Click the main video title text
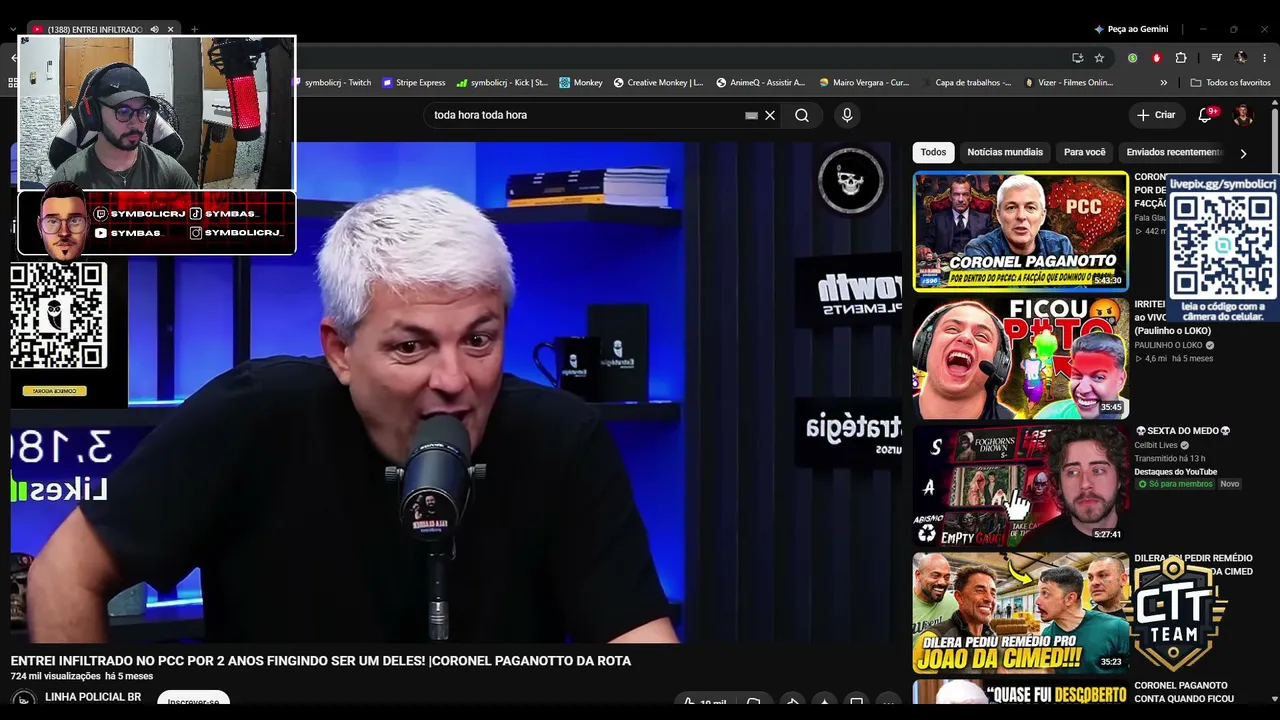The image size is (1280, 720). (x=321, y=661)
